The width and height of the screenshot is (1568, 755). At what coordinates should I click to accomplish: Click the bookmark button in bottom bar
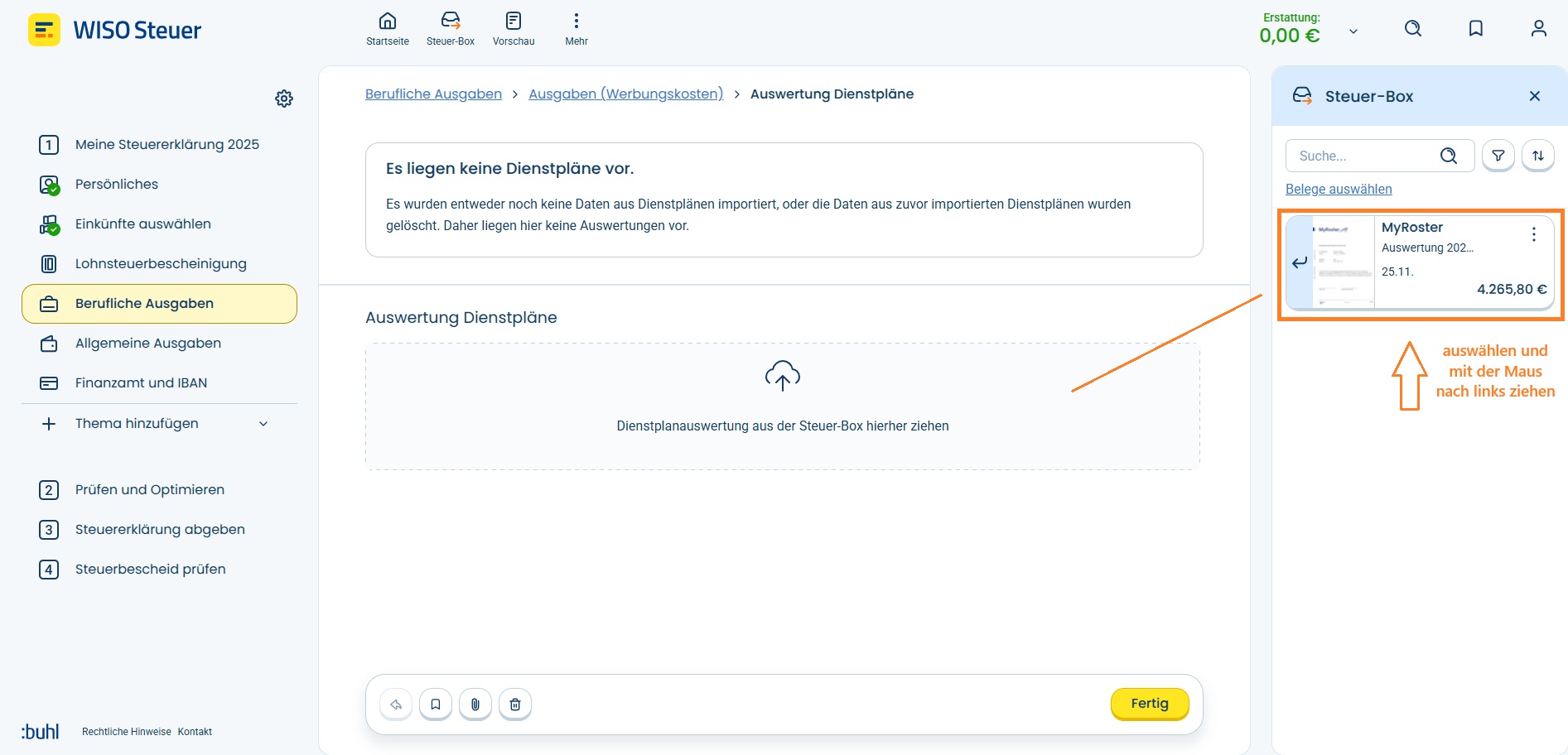tap(436, 705)
